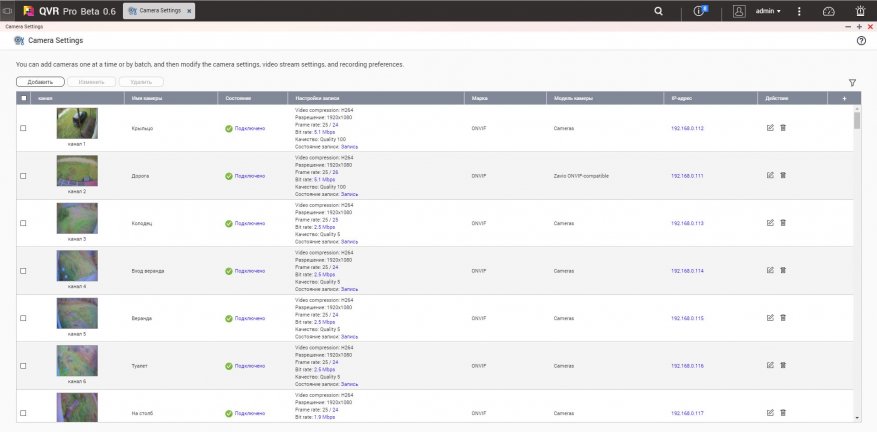Edit the camera at 192.168.0.117

(770, 412)
